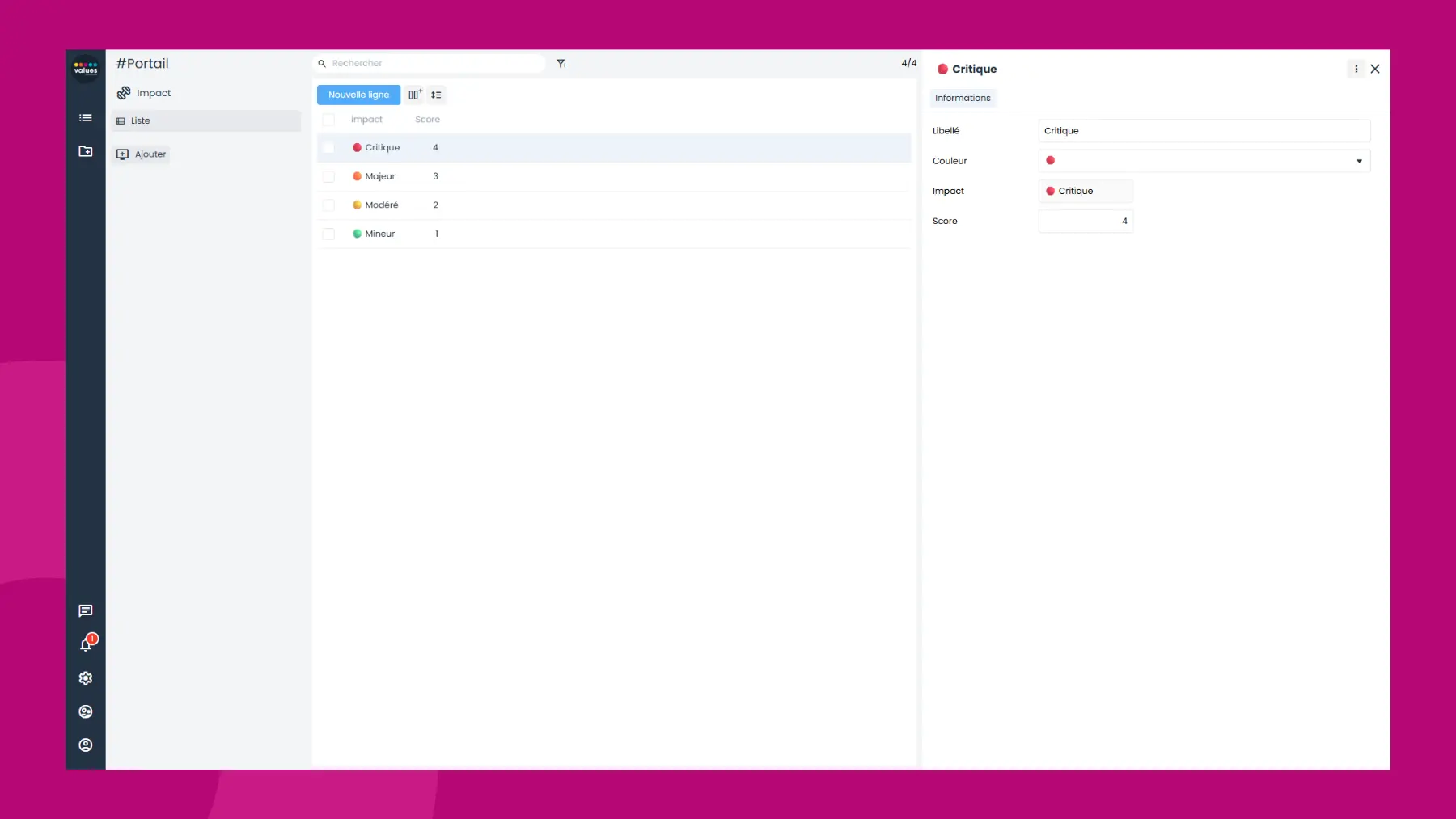Switch to the Informations tab
This screenshot has width=1456, height=819.
tap(962, 98)
